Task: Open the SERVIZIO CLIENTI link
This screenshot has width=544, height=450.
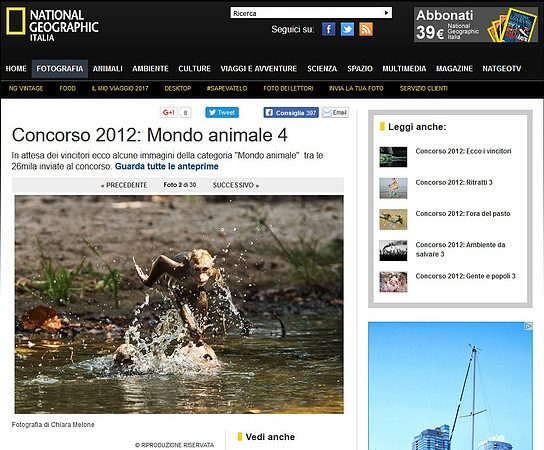Action: click(423, 88)
